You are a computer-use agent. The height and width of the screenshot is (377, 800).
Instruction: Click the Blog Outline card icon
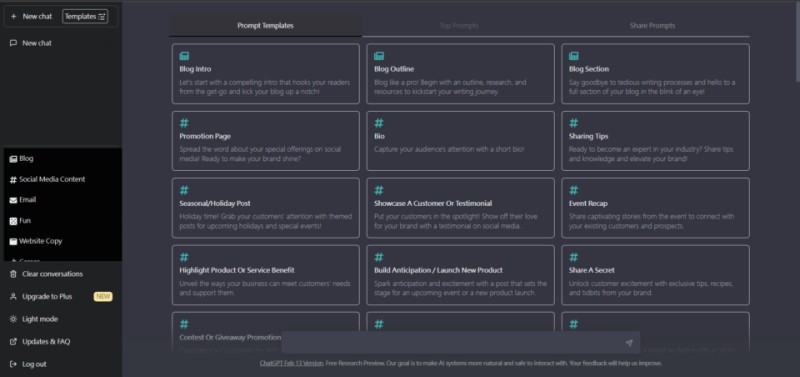[x=379, y=56]
